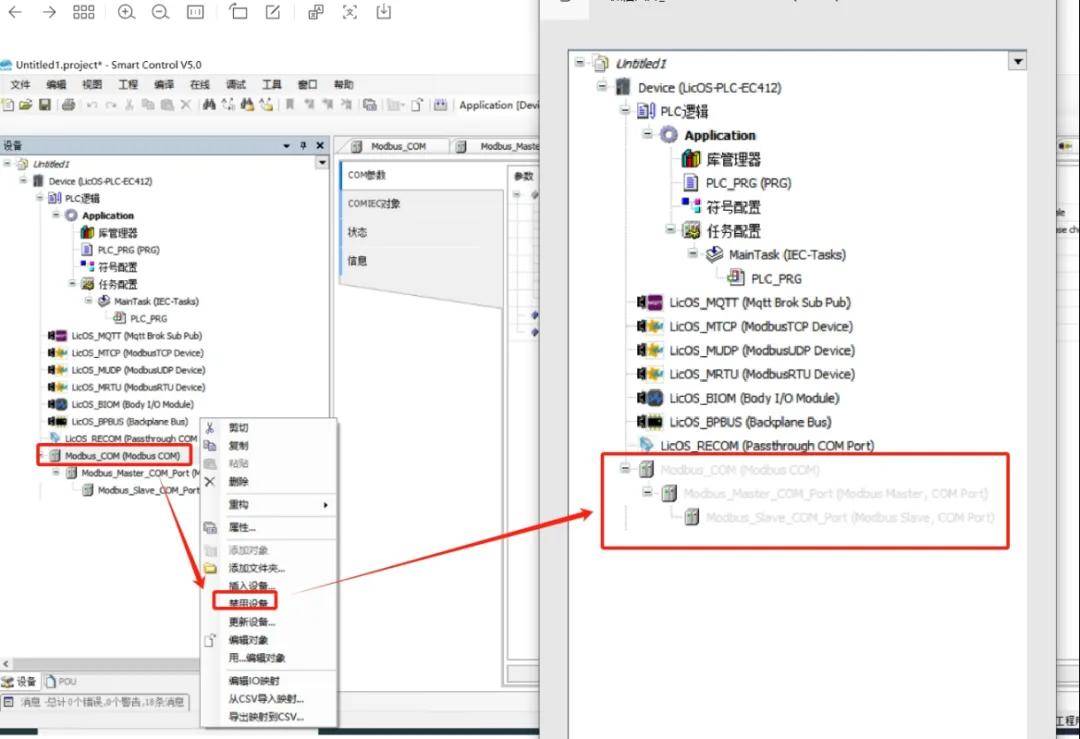The image size is (1080, 739).
Task: Collapse the Device node in left tree
Action: click(x=24, y=181)
